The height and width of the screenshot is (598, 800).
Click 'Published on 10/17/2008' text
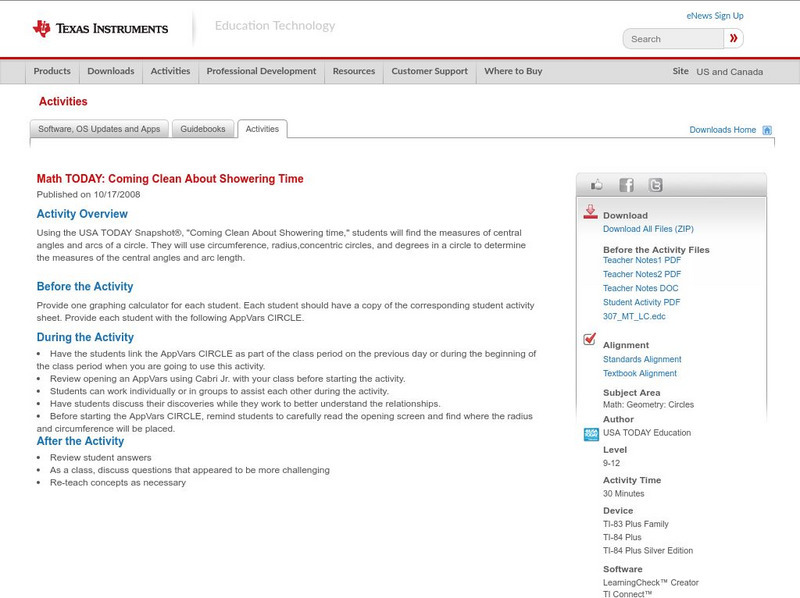(x=88, y=194)
